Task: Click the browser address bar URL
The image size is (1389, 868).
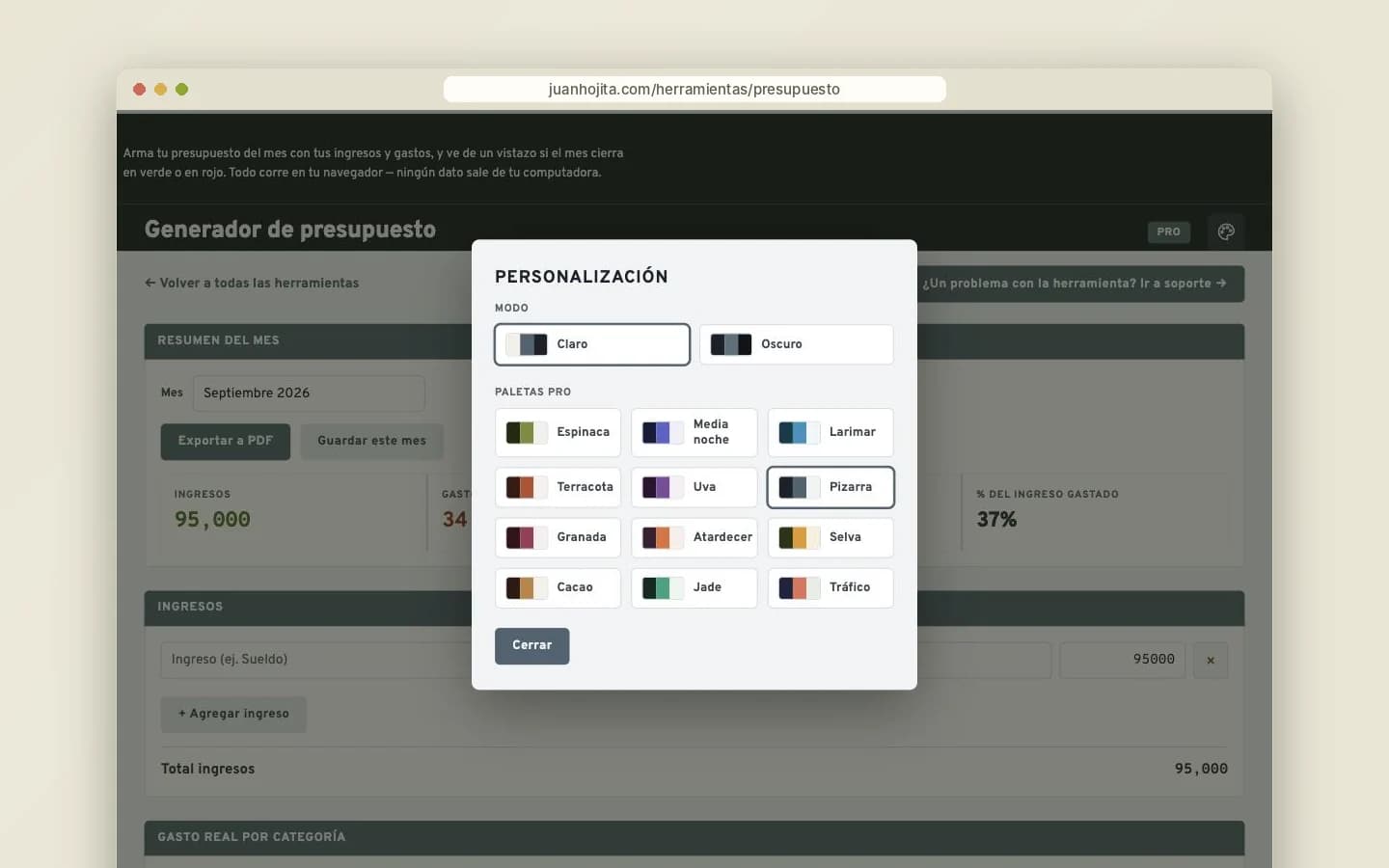Action: 694,89
